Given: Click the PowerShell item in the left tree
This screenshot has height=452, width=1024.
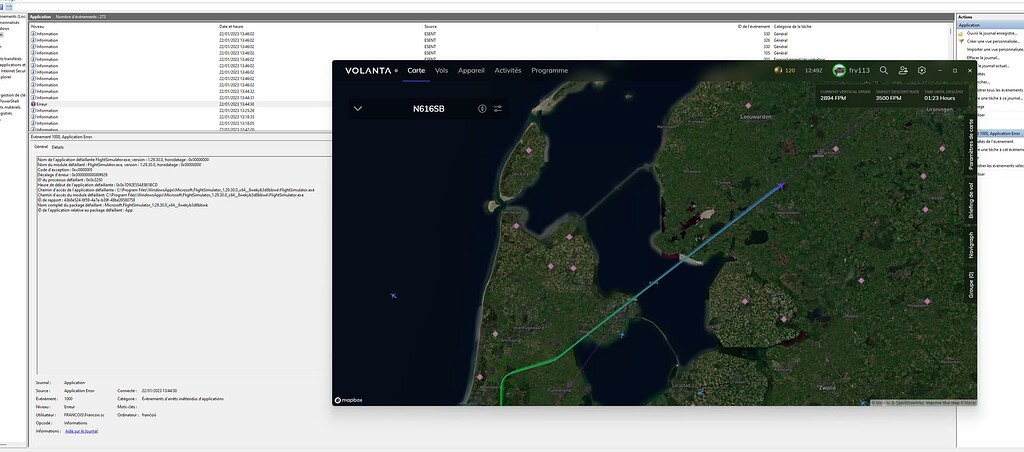Looking at the screenshot, I should [x=10, y=101].
